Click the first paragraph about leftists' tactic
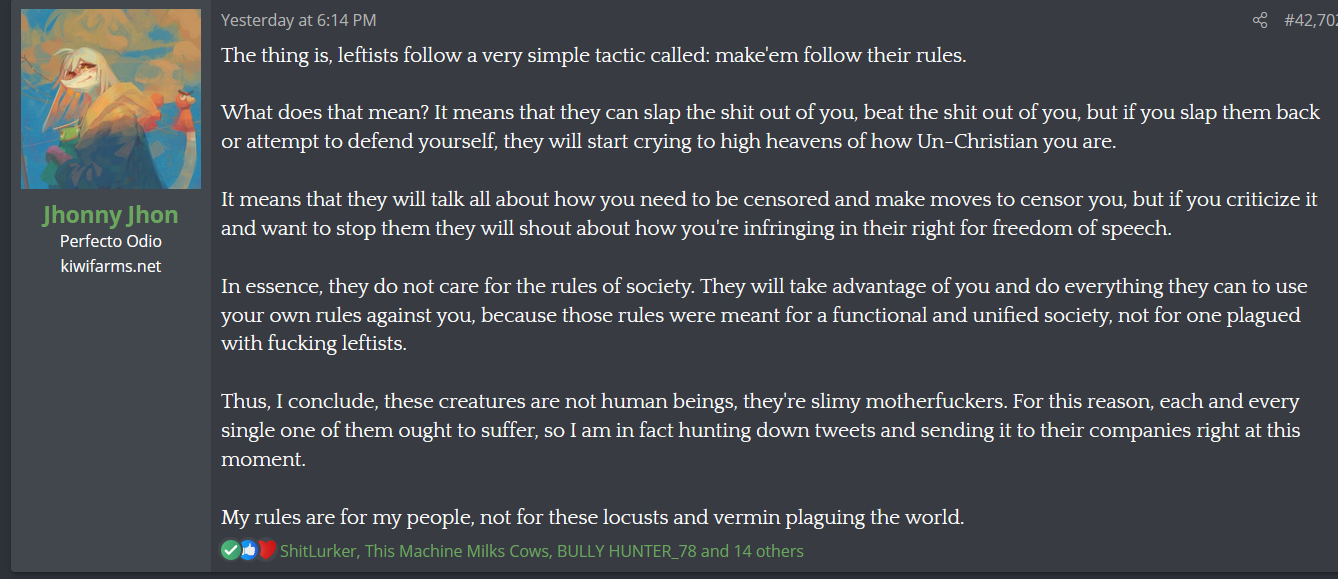The height and width of the screenshot is (579, 1338). (x=594, y=55)
